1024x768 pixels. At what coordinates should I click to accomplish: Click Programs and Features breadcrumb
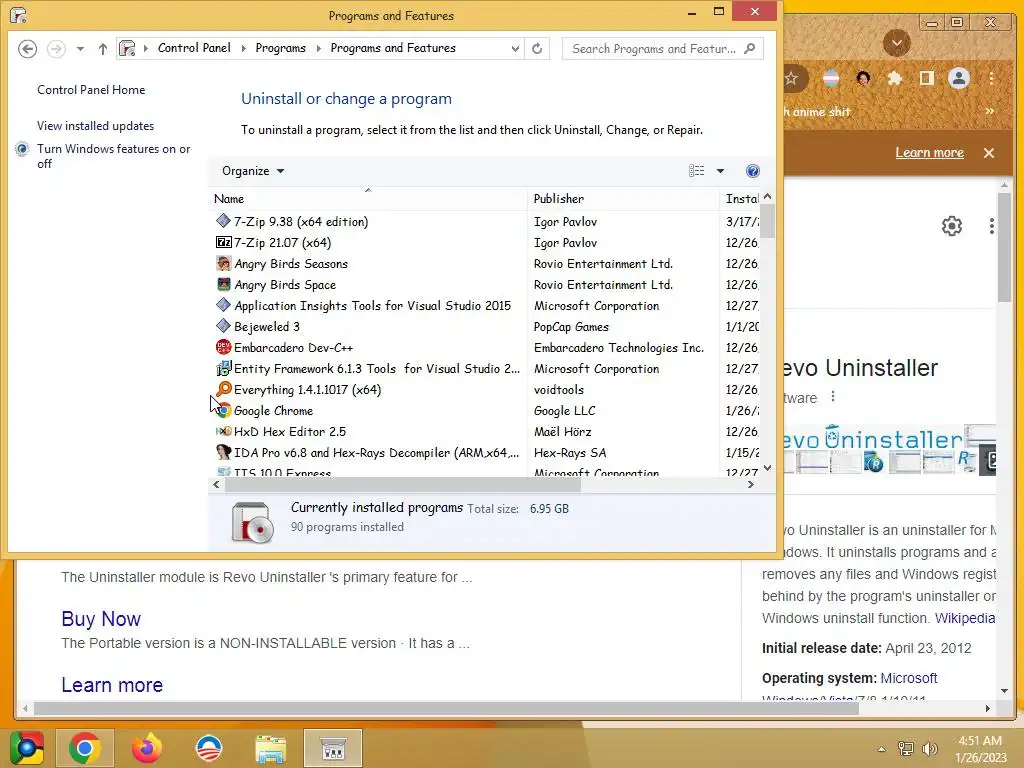tap(393, 48)
